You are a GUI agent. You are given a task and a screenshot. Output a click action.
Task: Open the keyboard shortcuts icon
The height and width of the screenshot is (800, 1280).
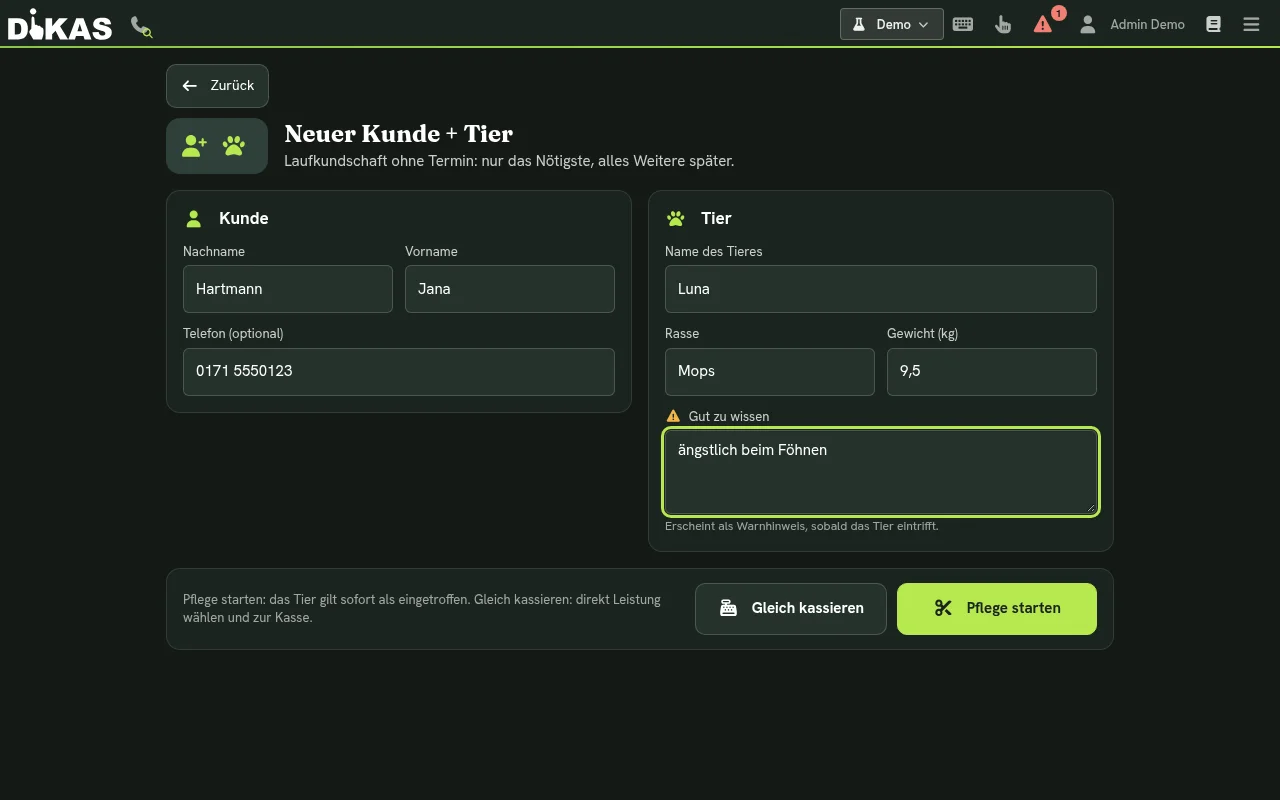[x=963, y=24]
